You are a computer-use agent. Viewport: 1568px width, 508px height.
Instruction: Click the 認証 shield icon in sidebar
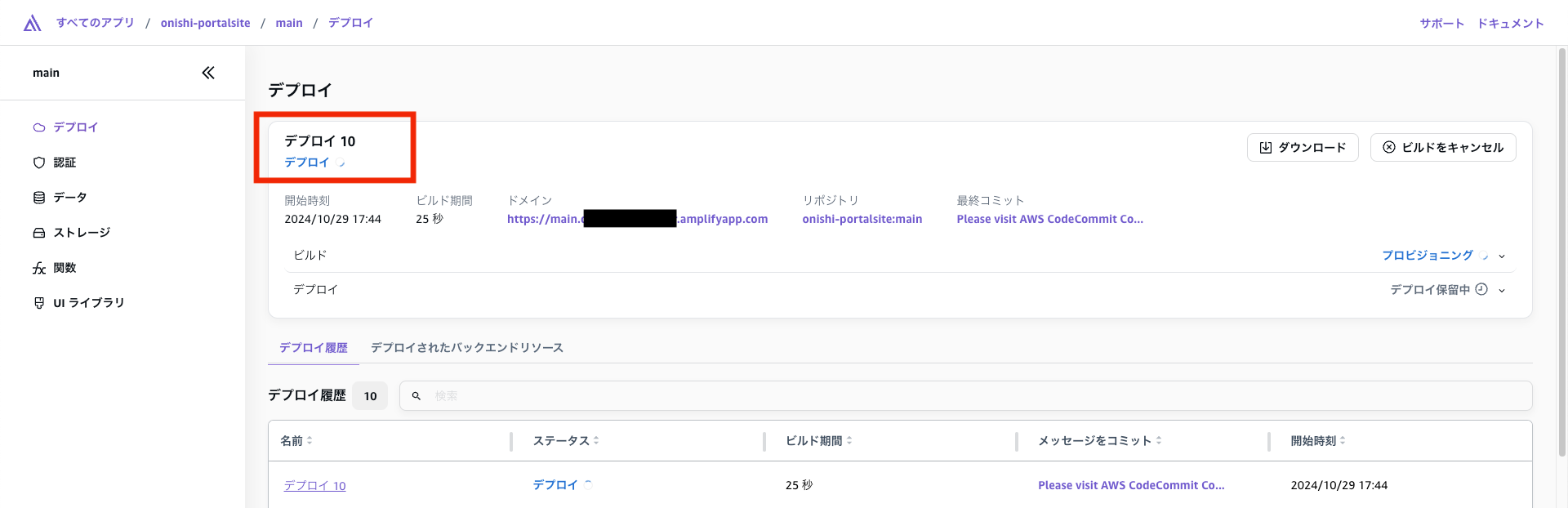point(38,163)
